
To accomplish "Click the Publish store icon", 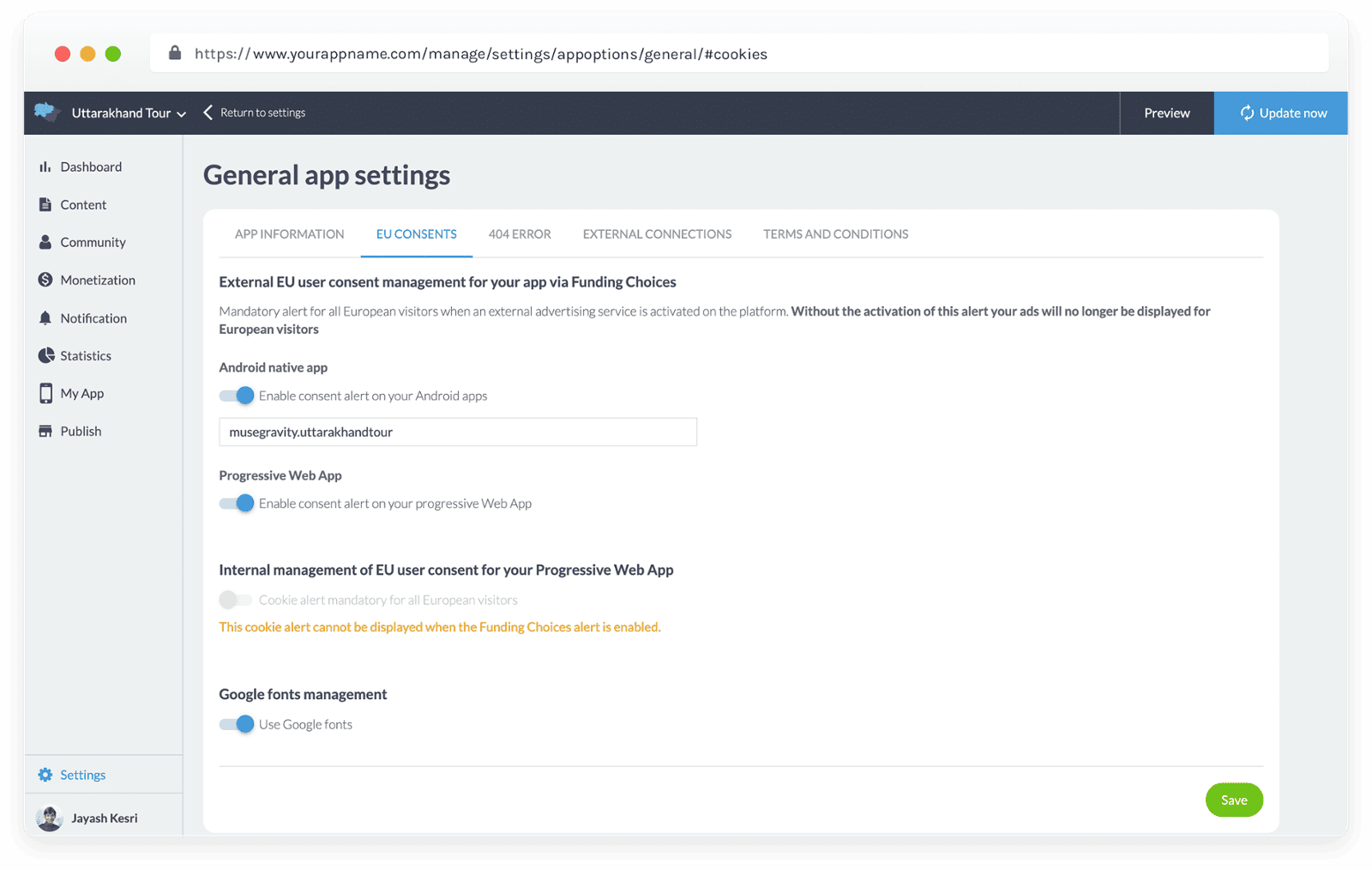I will (x=45, y=432).
